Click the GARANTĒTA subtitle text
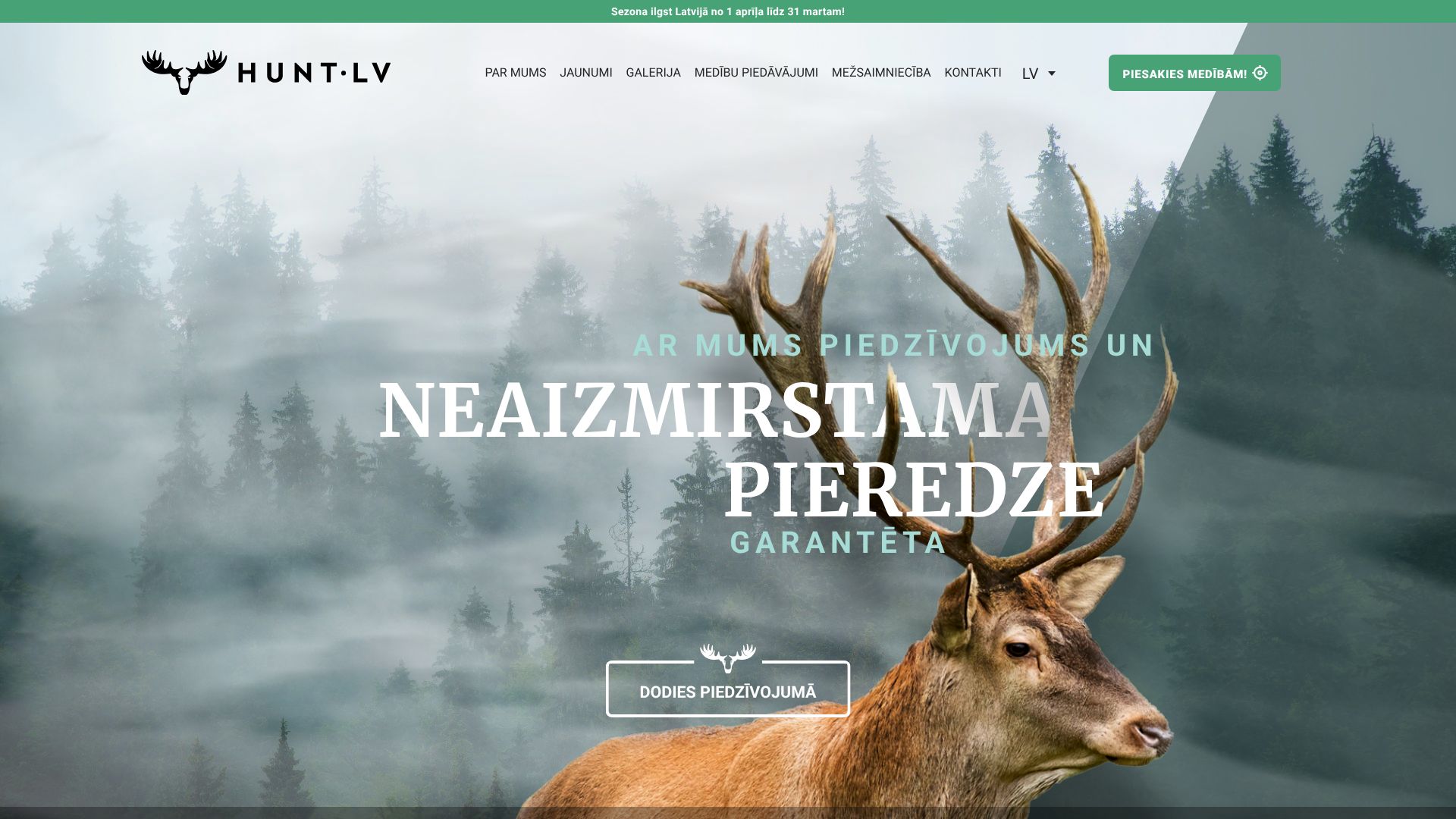The height and width of the screenshot is (819, 1456). (x=838, y=542)
